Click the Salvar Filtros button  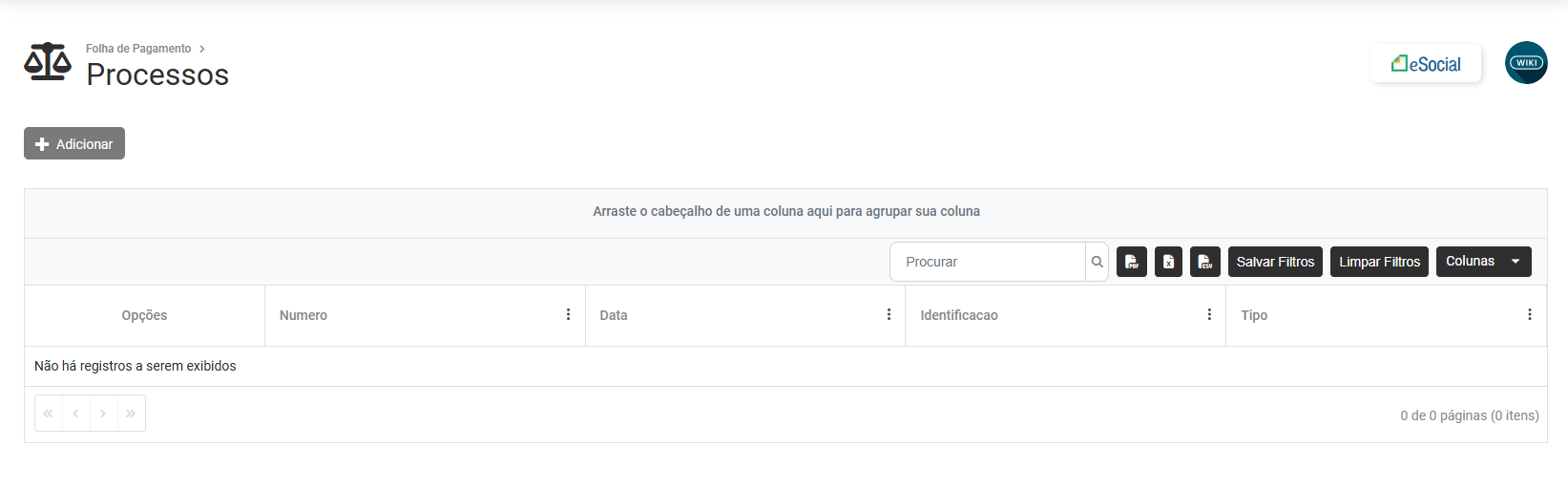[1275, 262]
